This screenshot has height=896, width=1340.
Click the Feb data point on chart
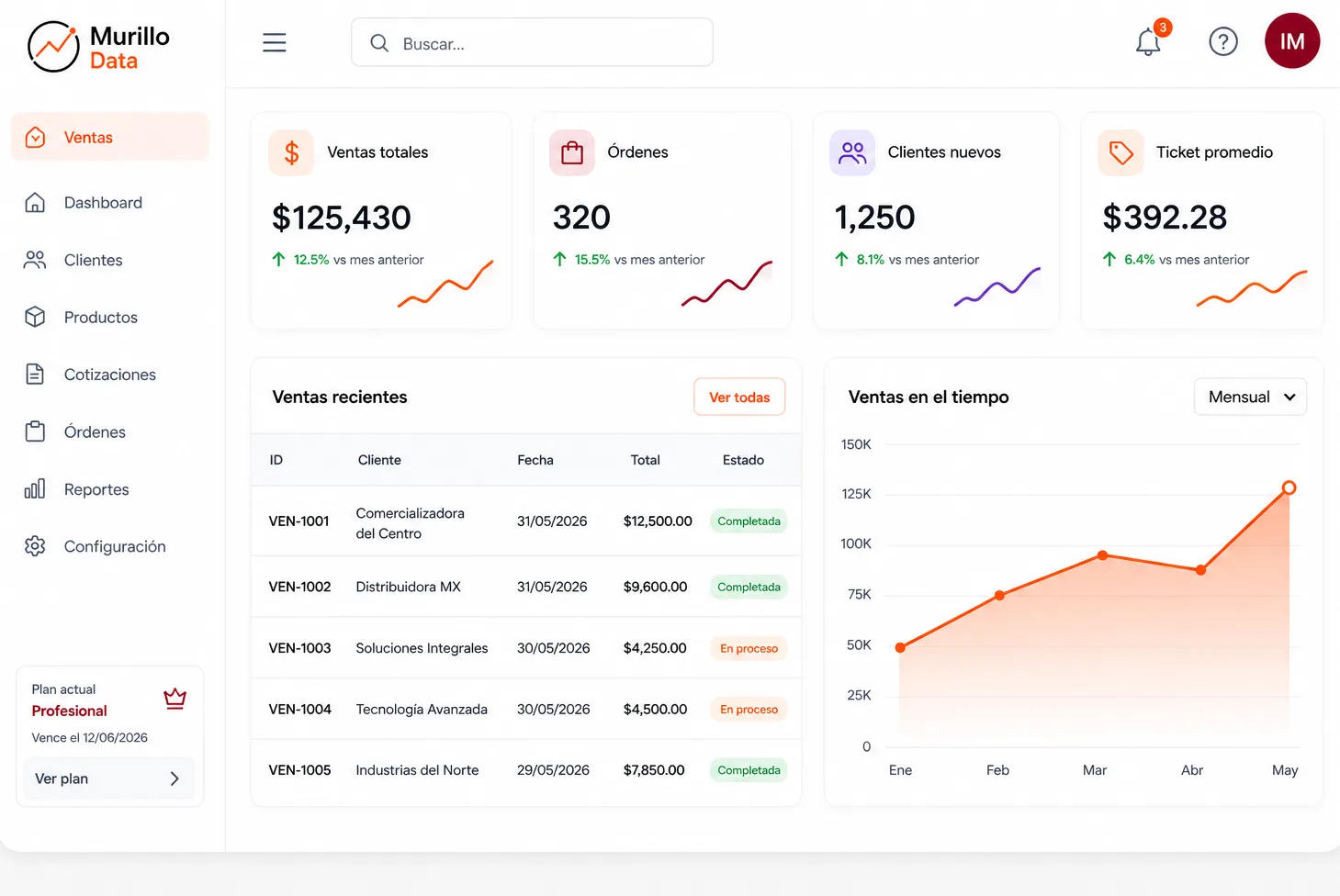tap(999, 596)
